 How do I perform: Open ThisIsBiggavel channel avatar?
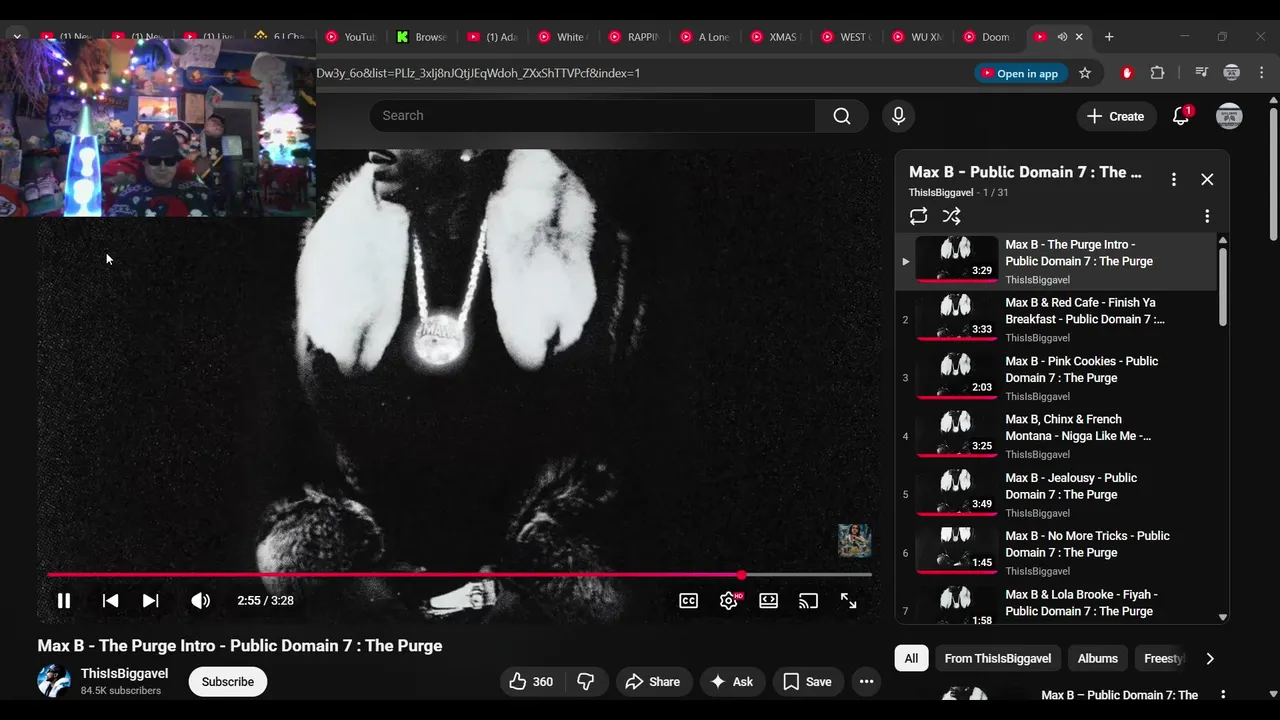(x=54, y=681)
